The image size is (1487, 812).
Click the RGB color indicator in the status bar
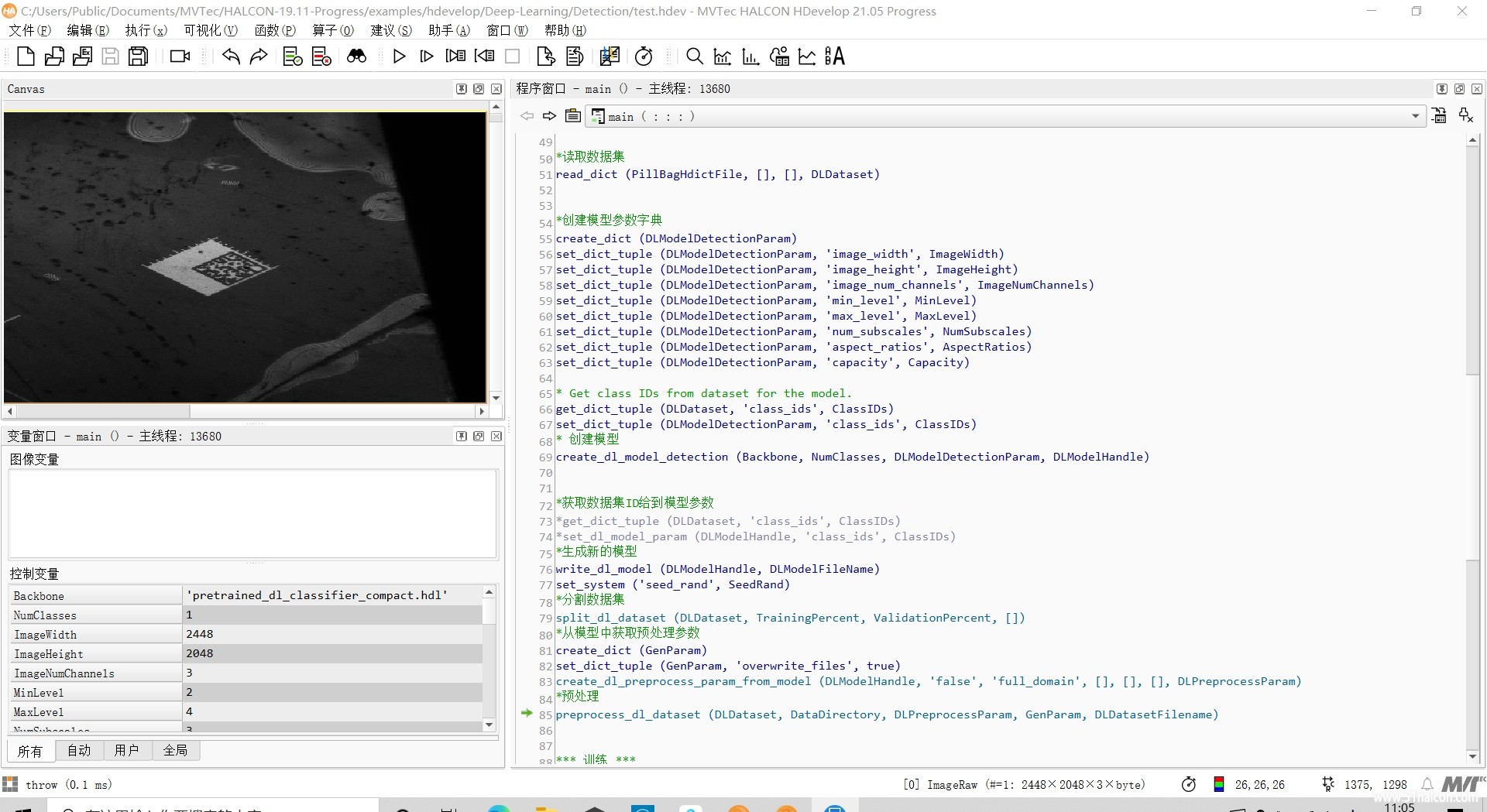(1218, 784)
